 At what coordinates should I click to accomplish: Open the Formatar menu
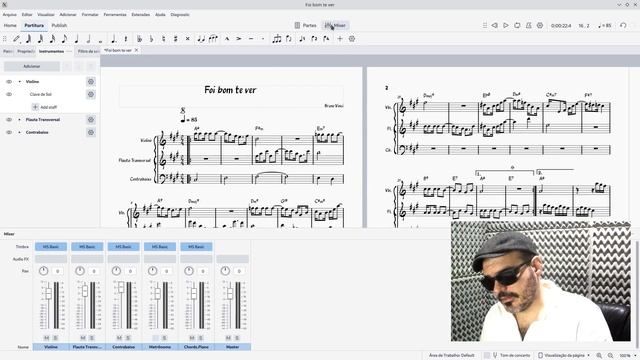[x=90, y=14]
